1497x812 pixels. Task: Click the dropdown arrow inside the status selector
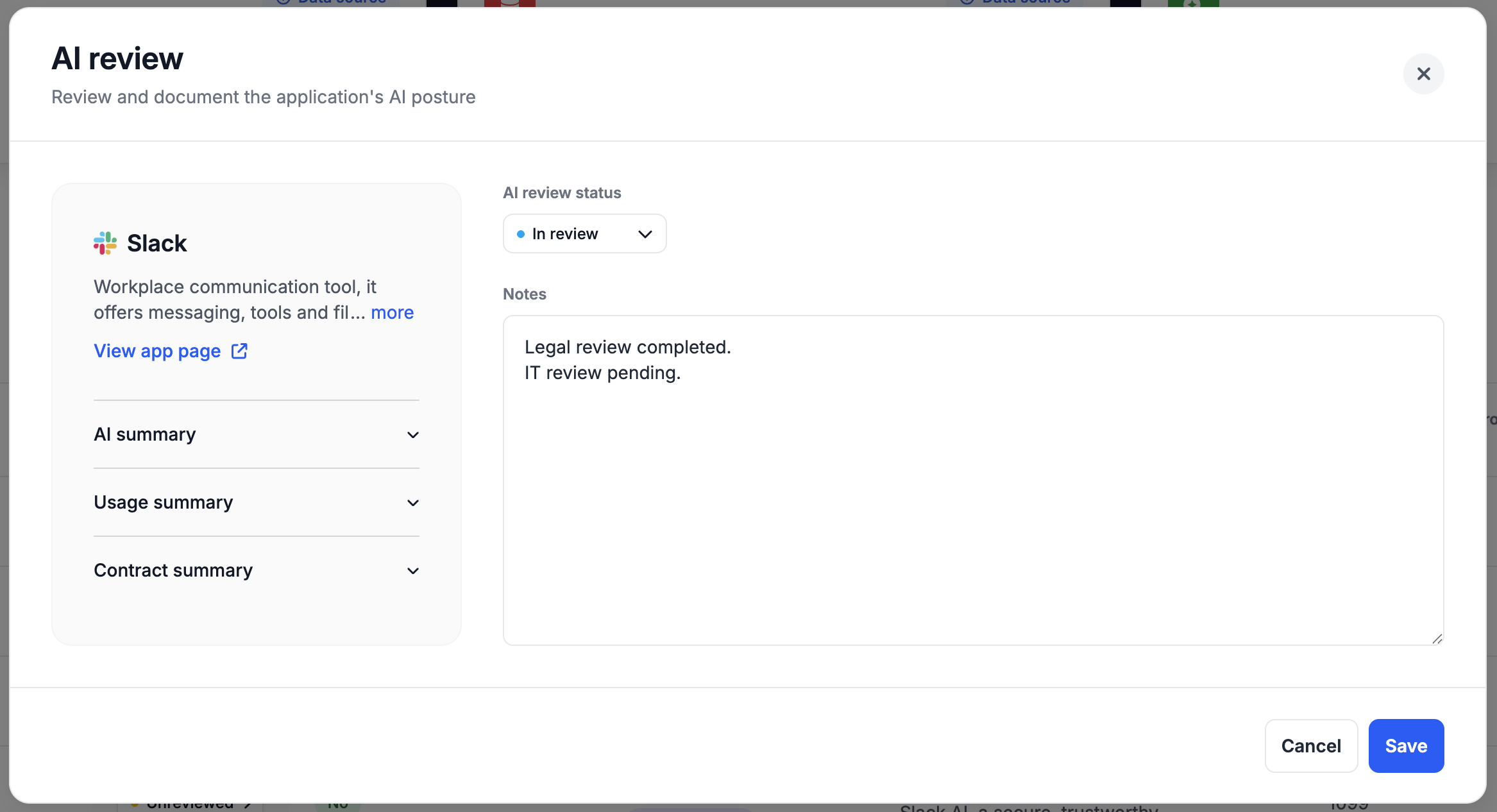(x=645, y=233)
